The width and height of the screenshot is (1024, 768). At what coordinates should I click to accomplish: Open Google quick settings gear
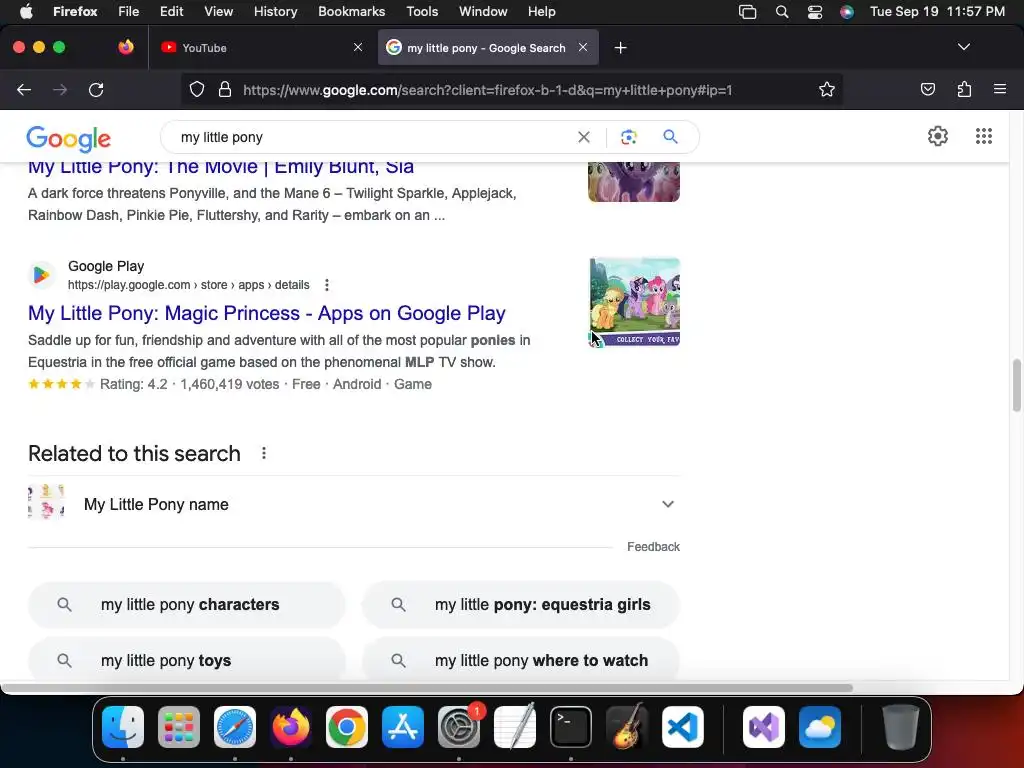(938, 136)
